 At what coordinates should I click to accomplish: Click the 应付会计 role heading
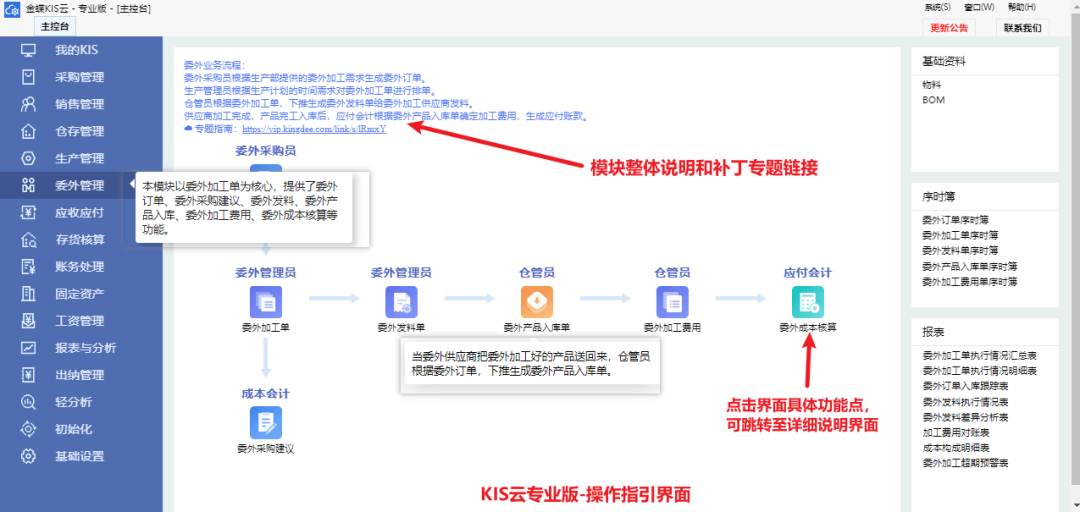click(808, 273)
